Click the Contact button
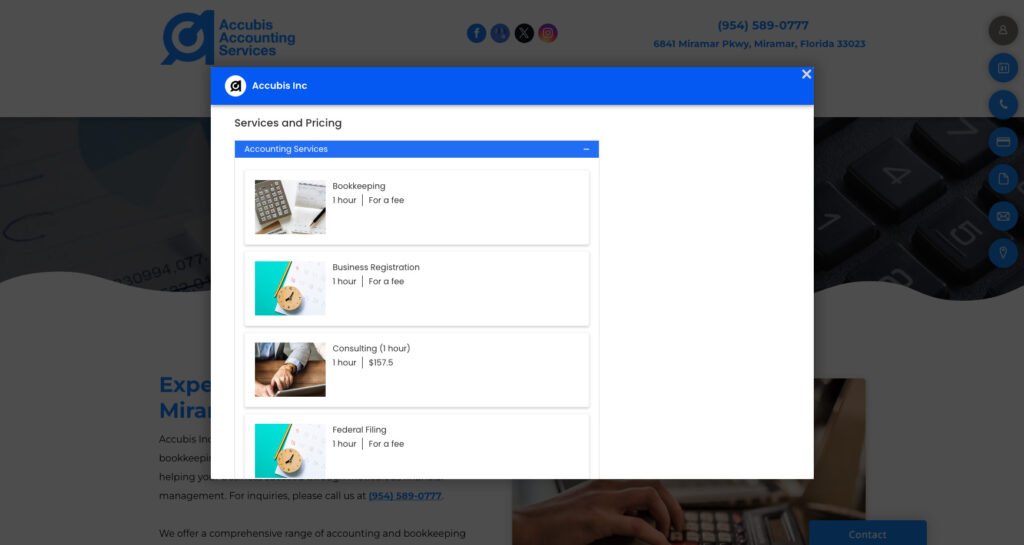This screenshot has width=1024, height=545. tap(867, 534)
